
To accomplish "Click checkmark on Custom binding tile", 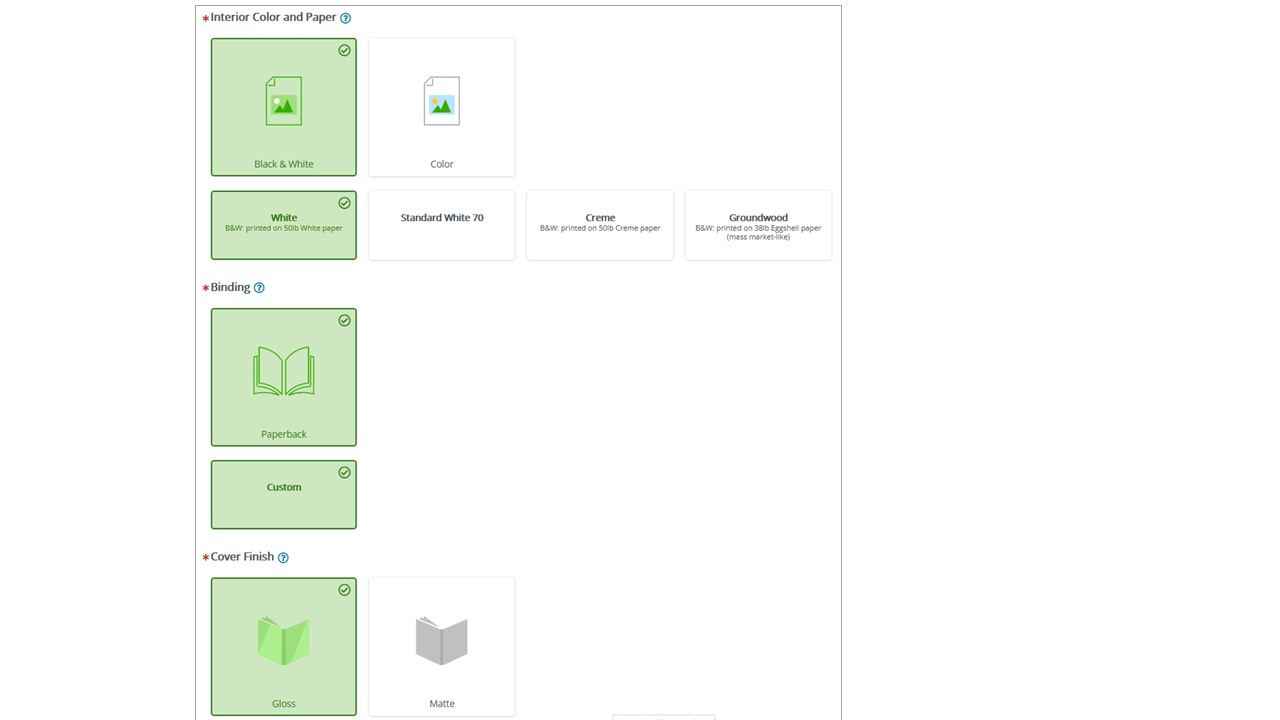I will tap(344, 472).
